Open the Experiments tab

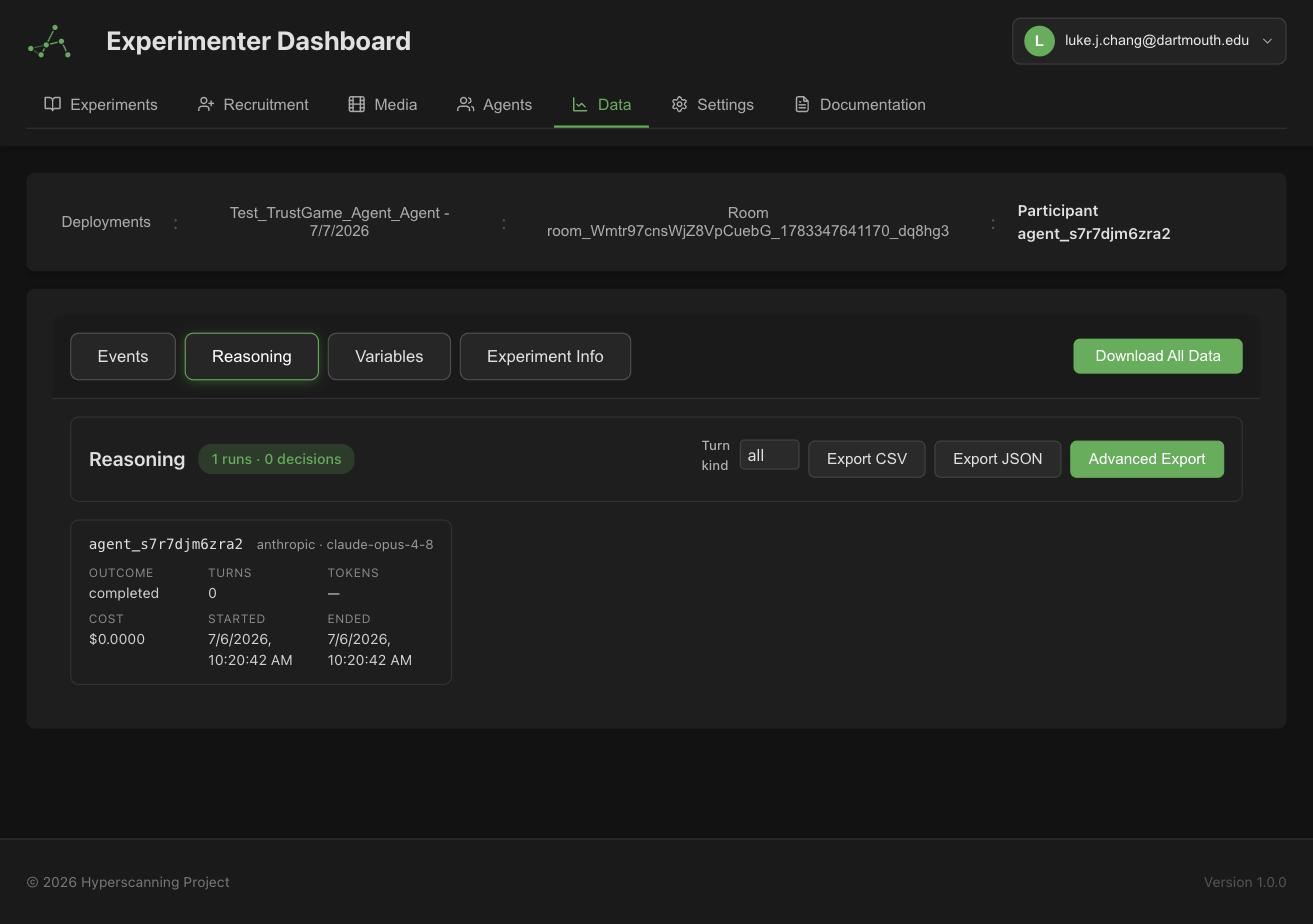pyautogui.click(x=101, y=104)
